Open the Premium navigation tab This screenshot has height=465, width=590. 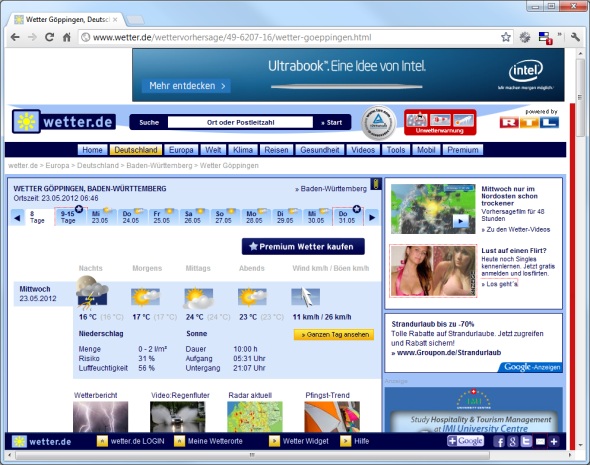point(463,150)
